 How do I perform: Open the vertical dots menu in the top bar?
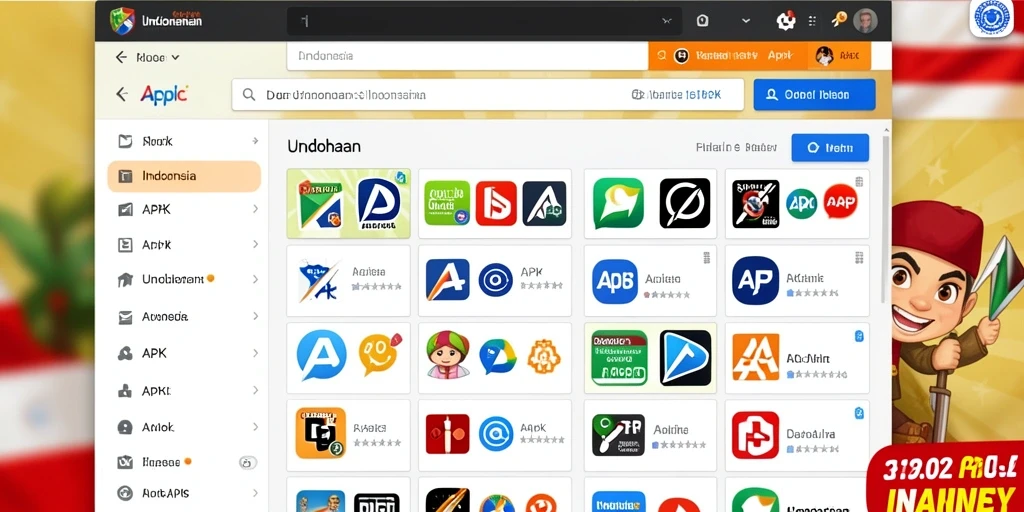click(x=812, y=21)
